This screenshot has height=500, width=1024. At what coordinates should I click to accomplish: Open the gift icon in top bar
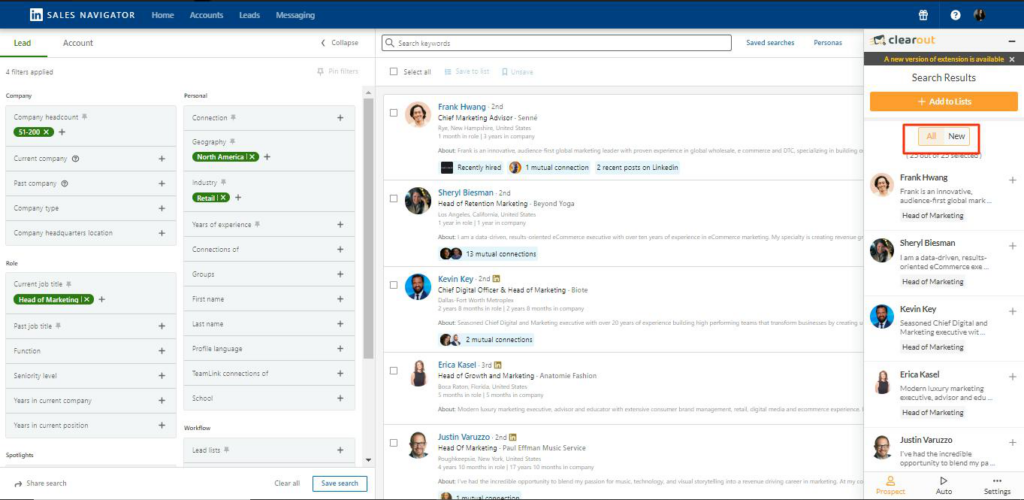[923, 15]
